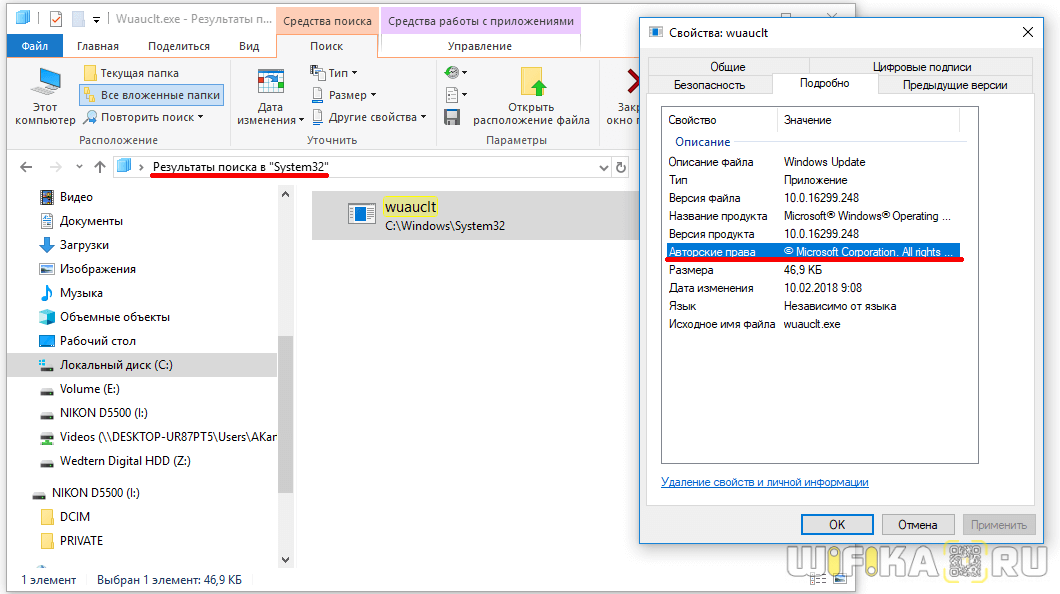Select Локальный диск (C:) in navigation pane
The image size is (1060, 594).
pos(116,365)
